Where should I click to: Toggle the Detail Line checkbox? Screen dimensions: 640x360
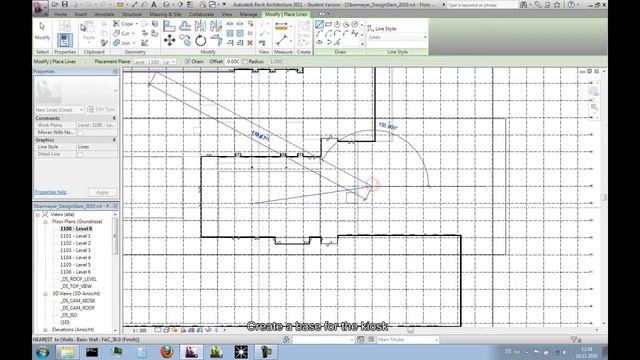pos(80,154)
